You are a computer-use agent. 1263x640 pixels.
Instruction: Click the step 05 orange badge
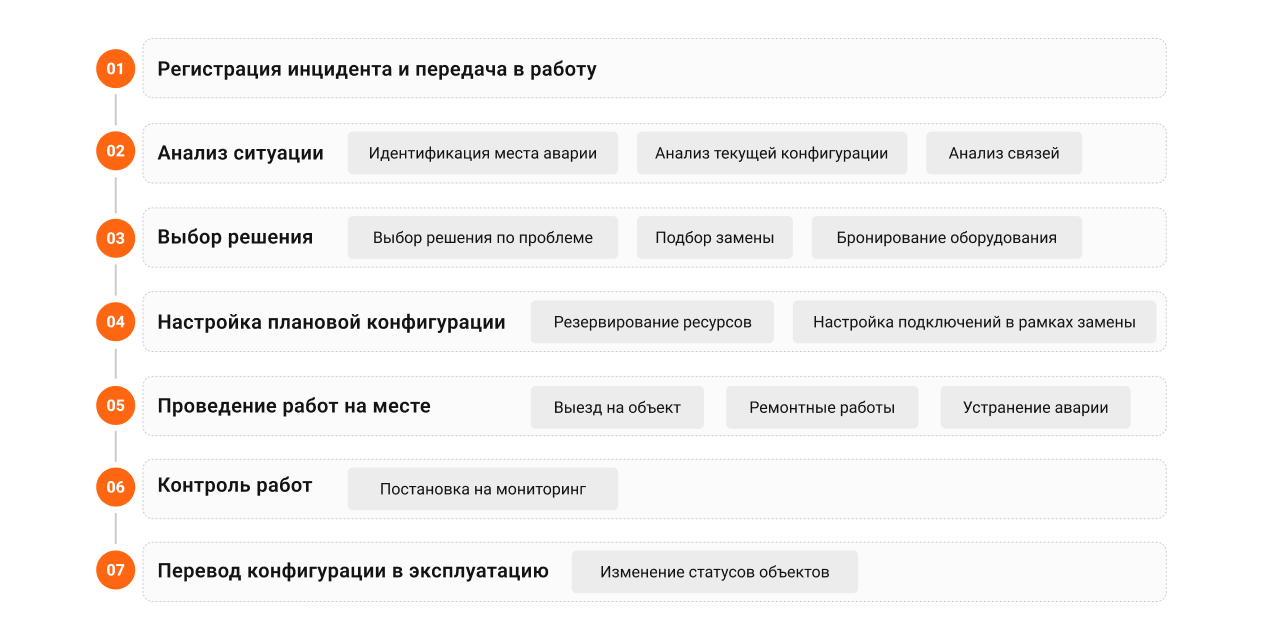116,405
